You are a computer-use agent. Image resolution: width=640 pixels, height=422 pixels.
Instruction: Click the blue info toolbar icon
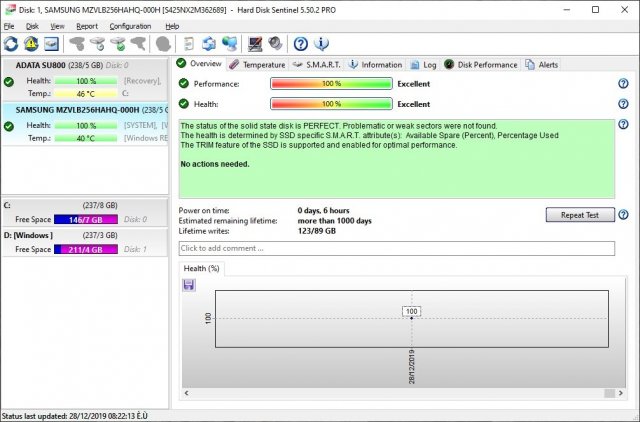[x=321, y=44]
